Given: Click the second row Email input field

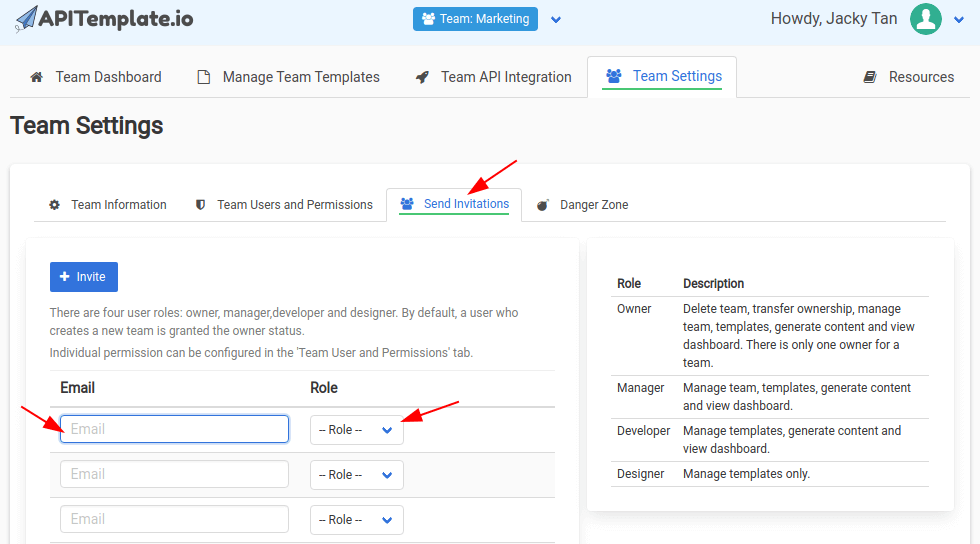Looking at the screenshot, I should pos(174,474).
